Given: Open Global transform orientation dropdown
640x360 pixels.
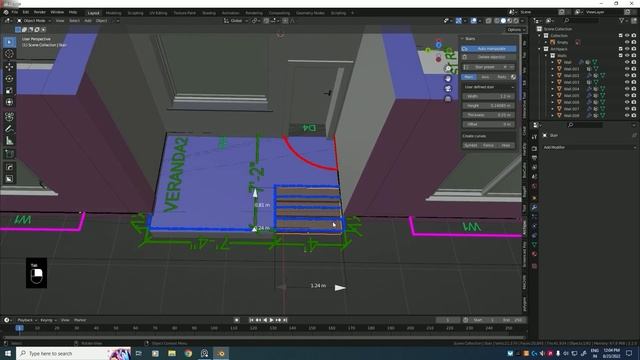Looking at the screenshot, I should coord(236,21).
